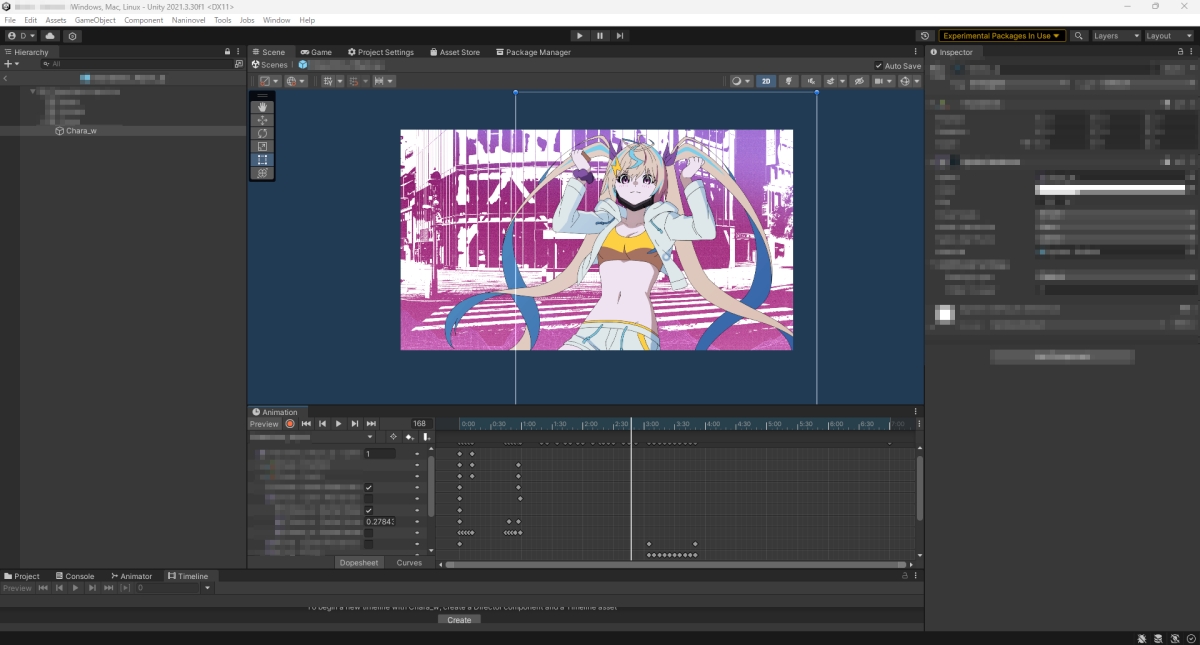Open the Layout dropdown
This screenshot has width=1200, height=645.
pos(1170,36)
